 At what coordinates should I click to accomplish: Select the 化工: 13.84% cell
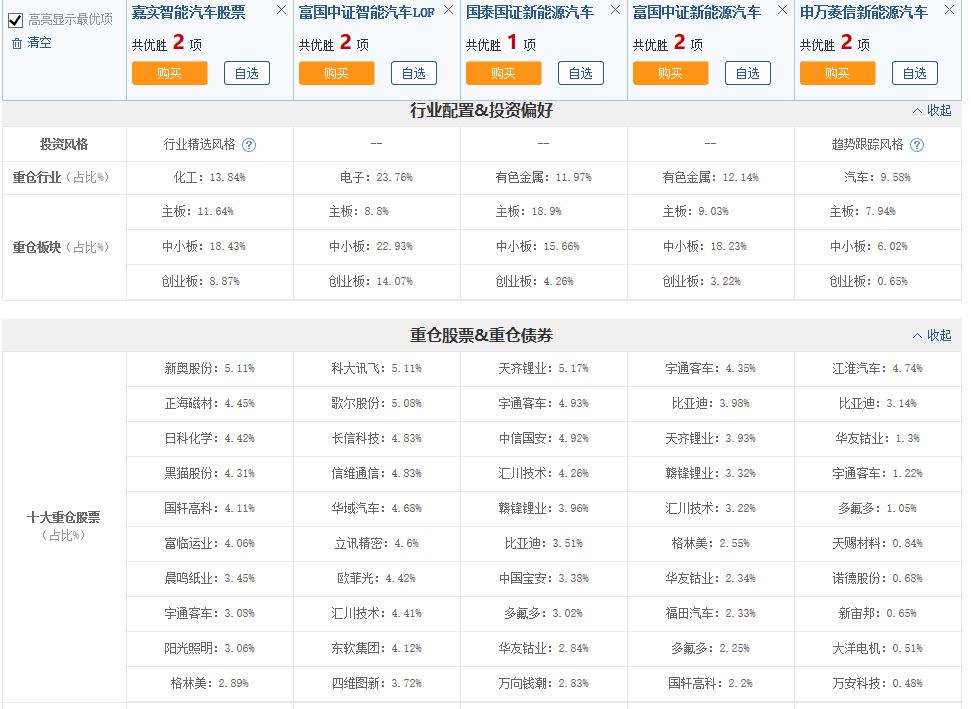pos(210,178)
